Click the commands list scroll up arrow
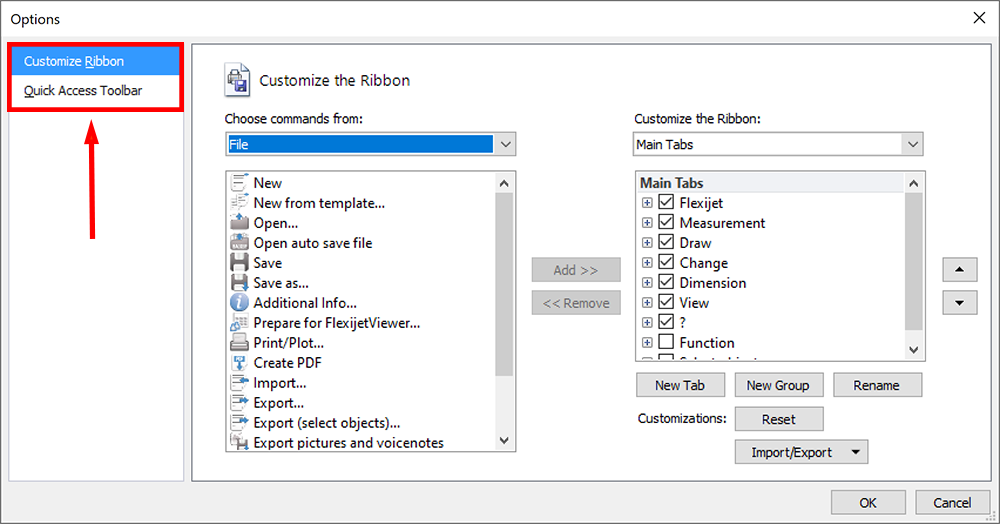Image resolution: width=1000 pixels, height=524 pixels. tap(504, 184)
